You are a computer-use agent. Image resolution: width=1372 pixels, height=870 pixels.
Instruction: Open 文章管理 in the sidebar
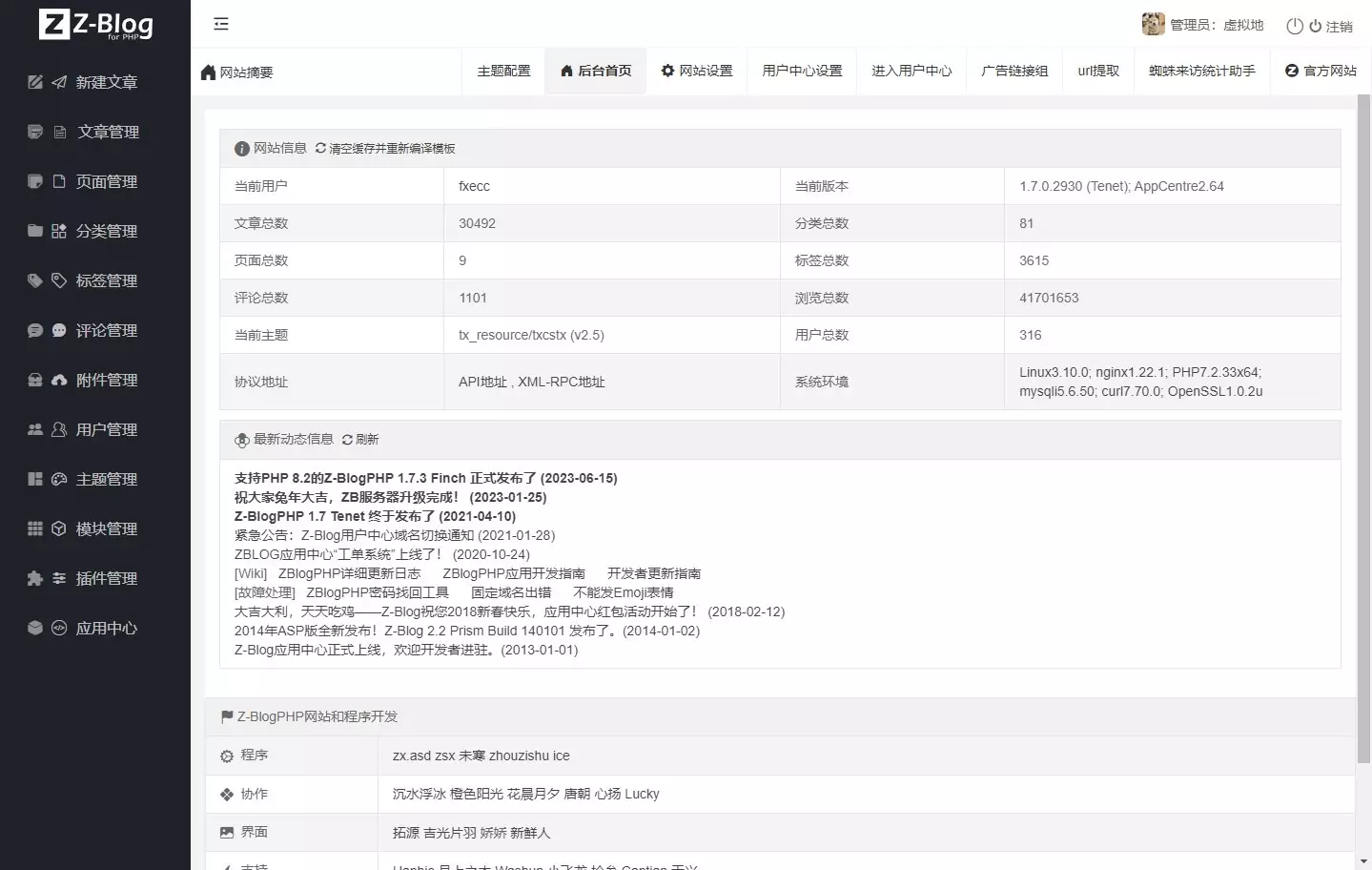(x=95, y=132)
